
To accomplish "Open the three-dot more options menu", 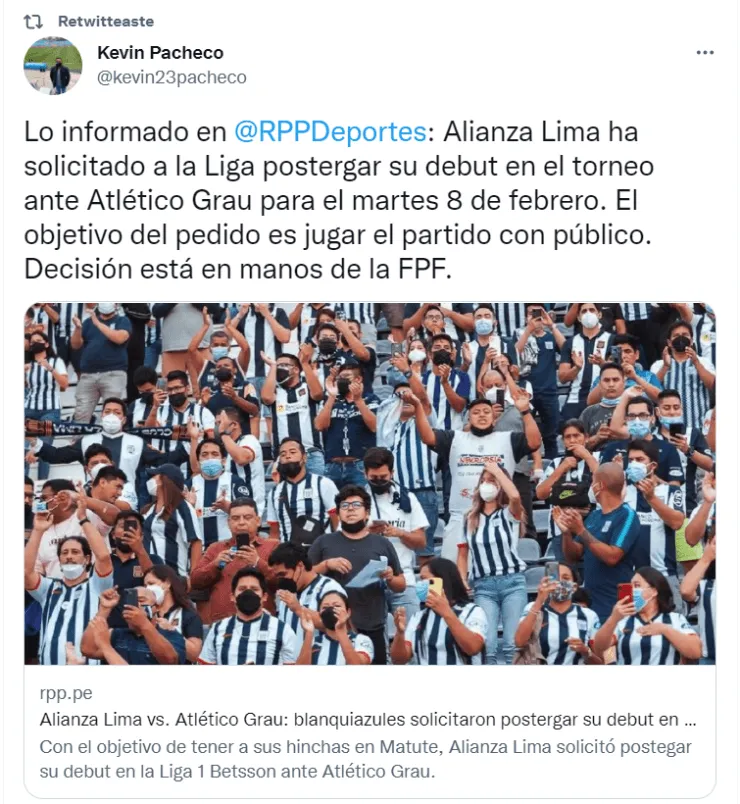I will click(705, 52).
